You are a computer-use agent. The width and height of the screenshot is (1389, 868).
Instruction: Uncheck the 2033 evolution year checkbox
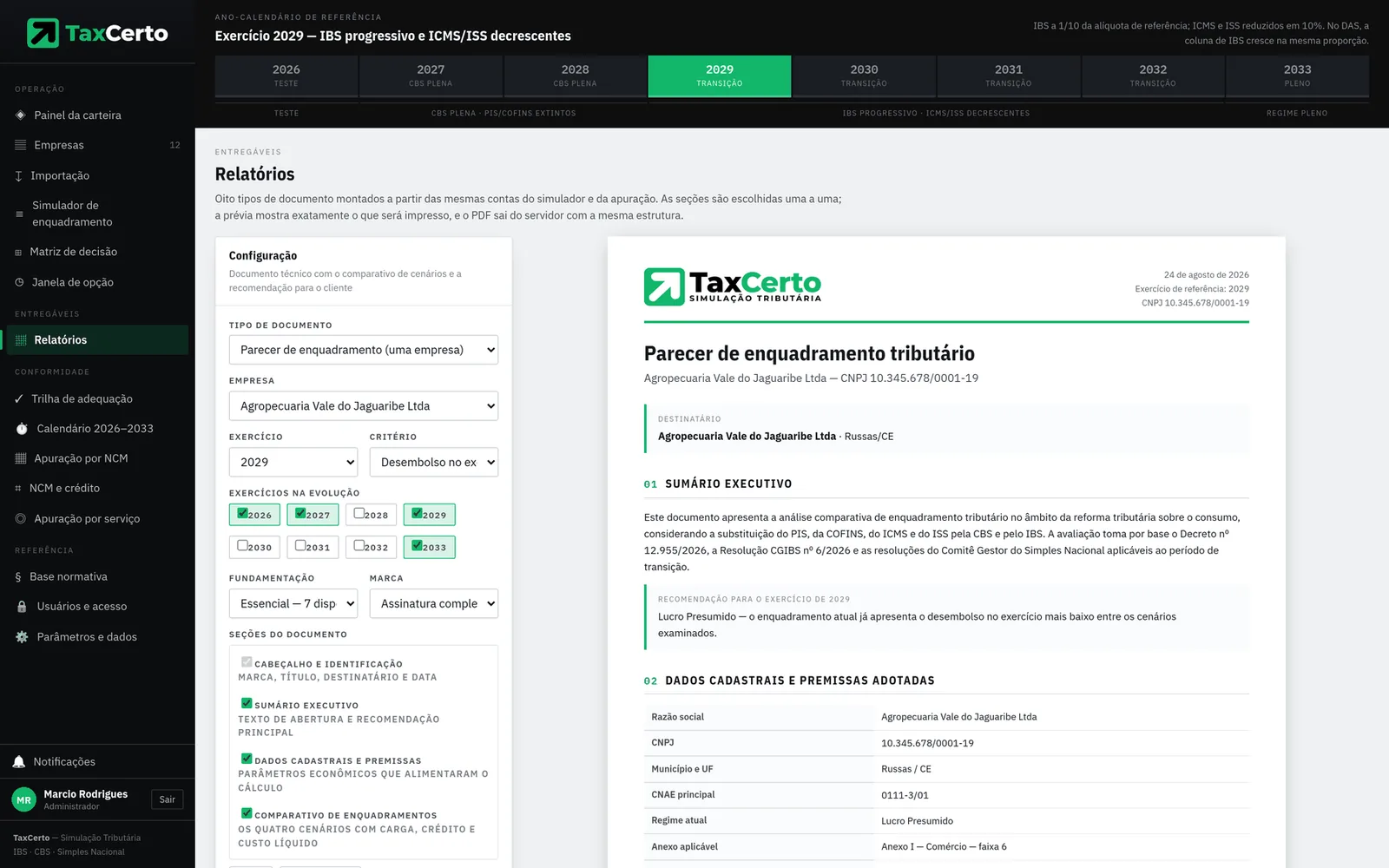click(417, 545)
